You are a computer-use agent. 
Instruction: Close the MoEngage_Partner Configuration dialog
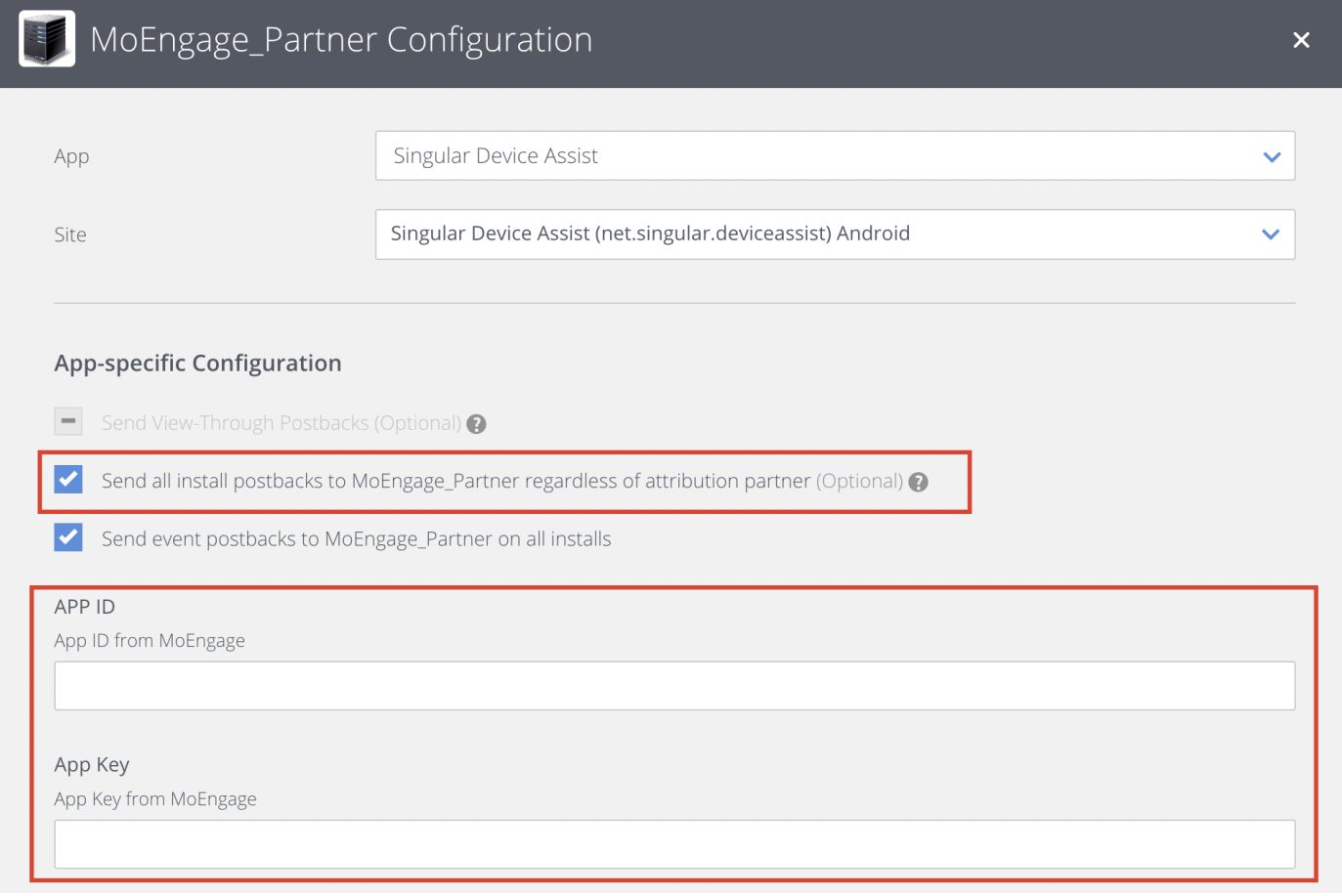[1301, 40]
